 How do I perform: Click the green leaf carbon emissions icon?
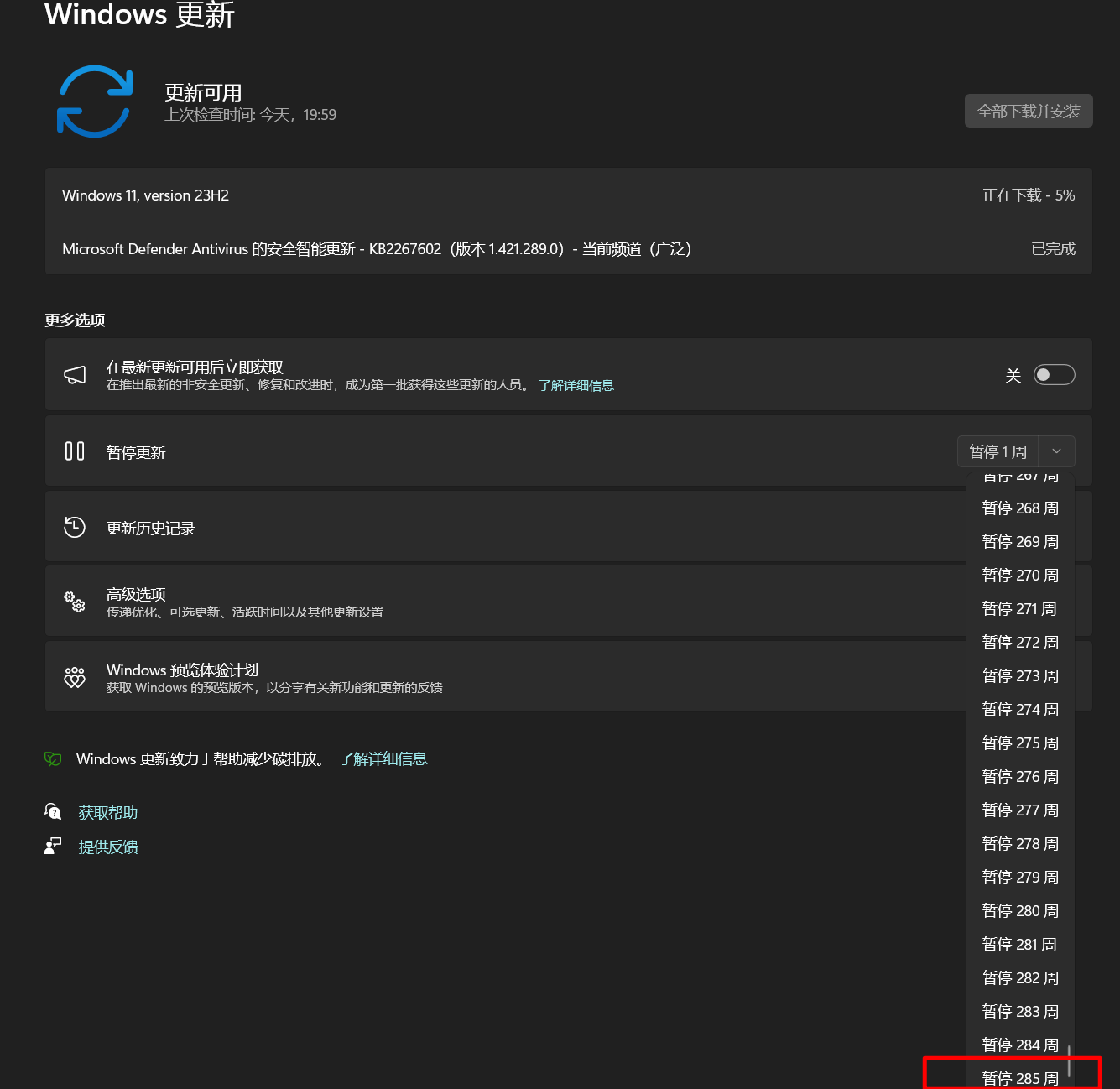point(53,759)
